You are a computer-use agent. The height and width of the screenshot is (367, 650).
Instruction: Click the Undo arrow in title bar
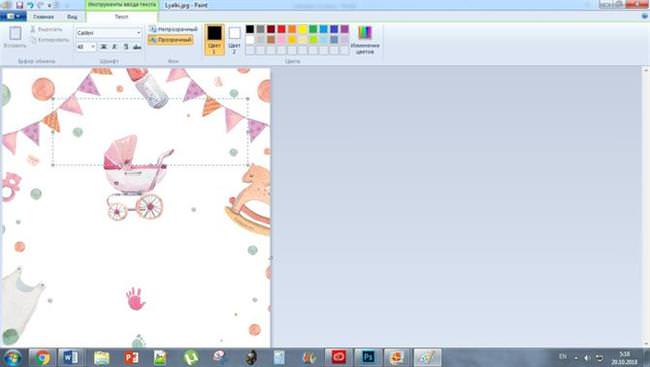[30, 5]
